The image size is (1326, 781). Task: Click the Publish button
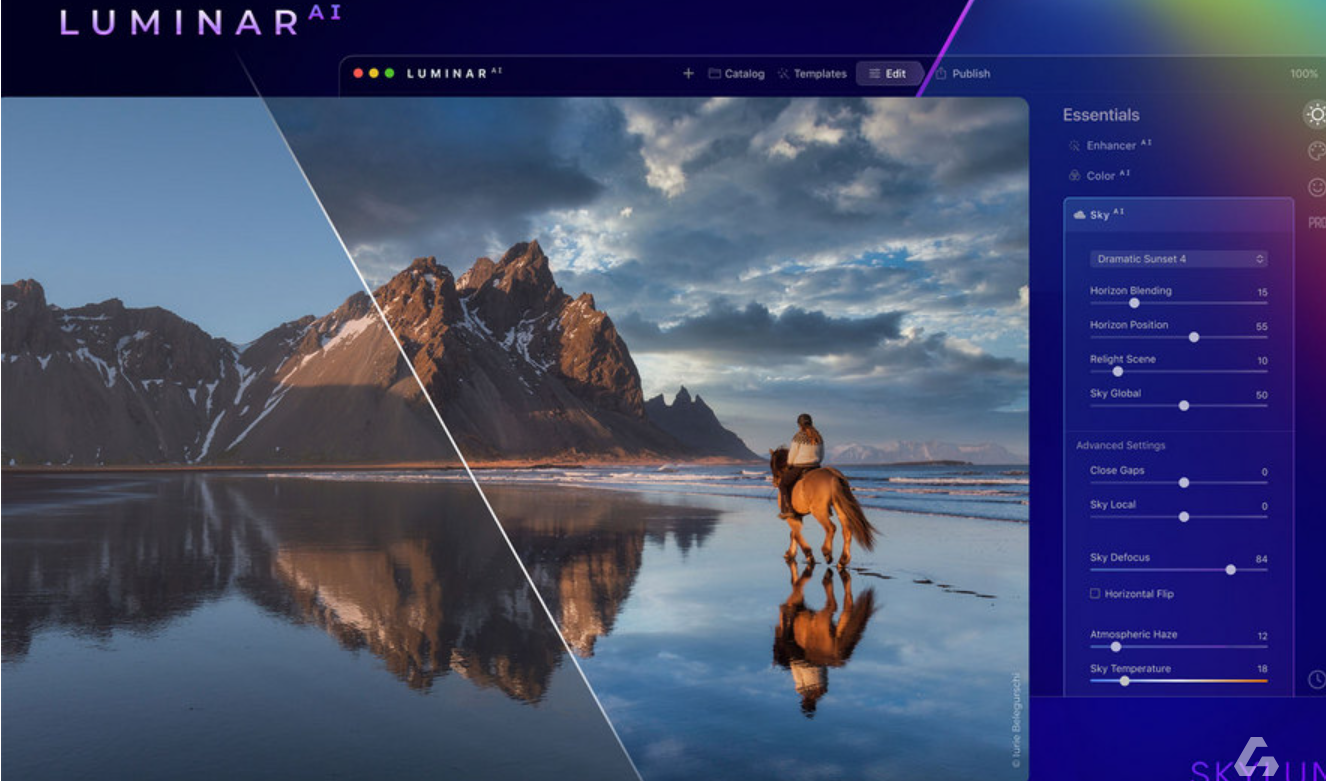pyautogui.click(x=963, y=73)
